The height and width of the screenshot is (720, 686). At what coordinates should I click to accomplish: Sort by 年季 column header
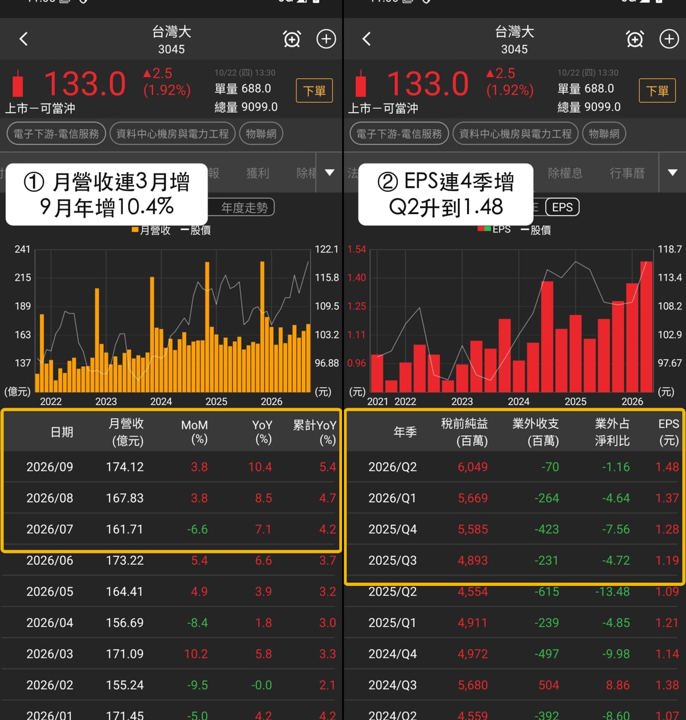(x=405, y=432)
